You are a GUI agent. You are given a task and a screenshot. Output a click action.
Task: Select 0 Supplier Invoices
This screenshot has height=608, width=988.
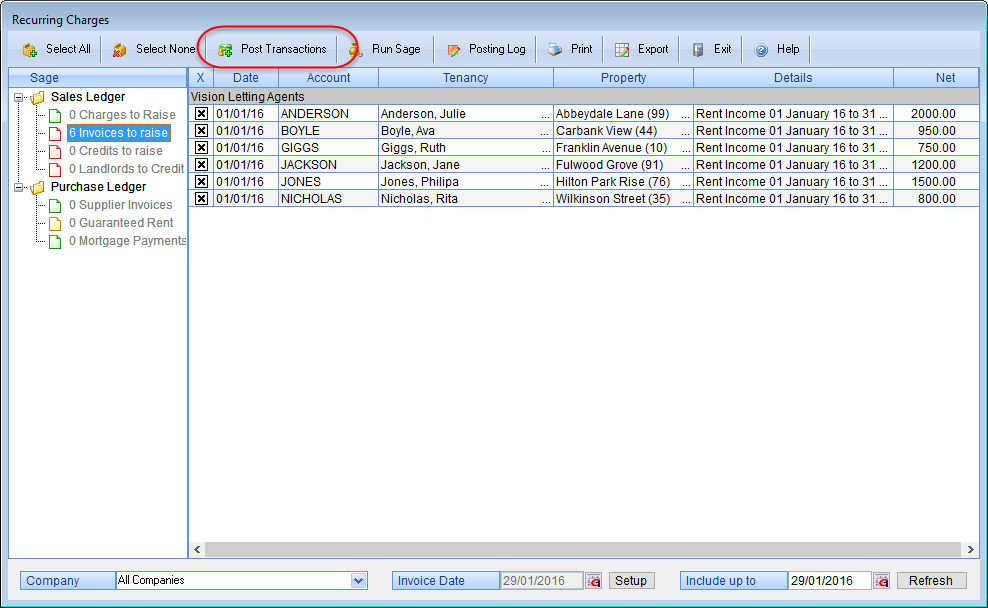coord(120,205)
